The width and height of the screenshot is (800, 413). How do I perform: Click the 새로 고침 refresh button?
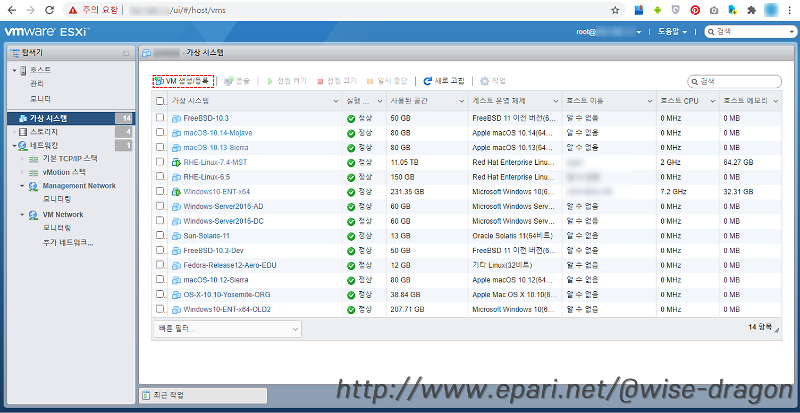click(x=444, y=81)
